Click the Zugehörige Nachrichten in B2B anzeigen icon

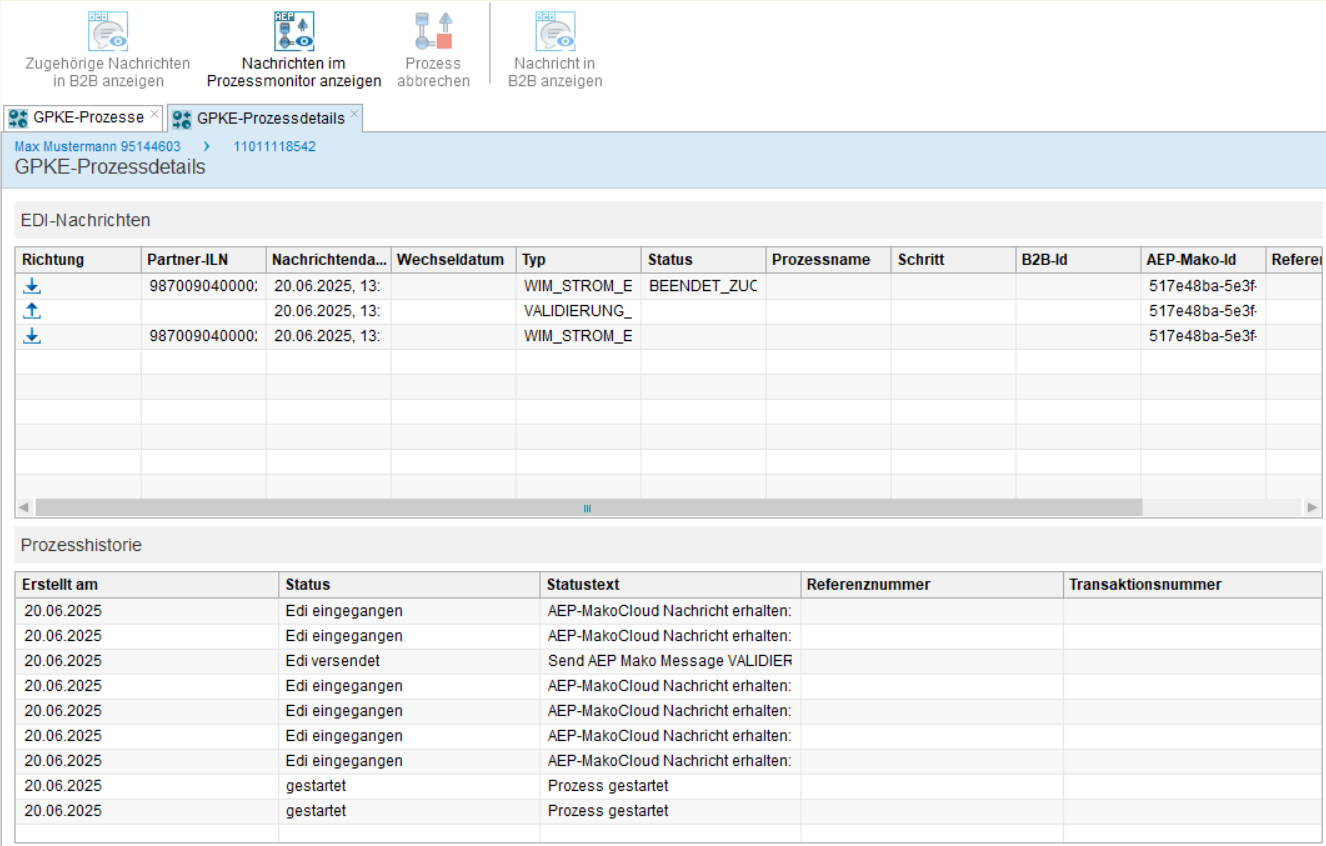coord(108,31)
